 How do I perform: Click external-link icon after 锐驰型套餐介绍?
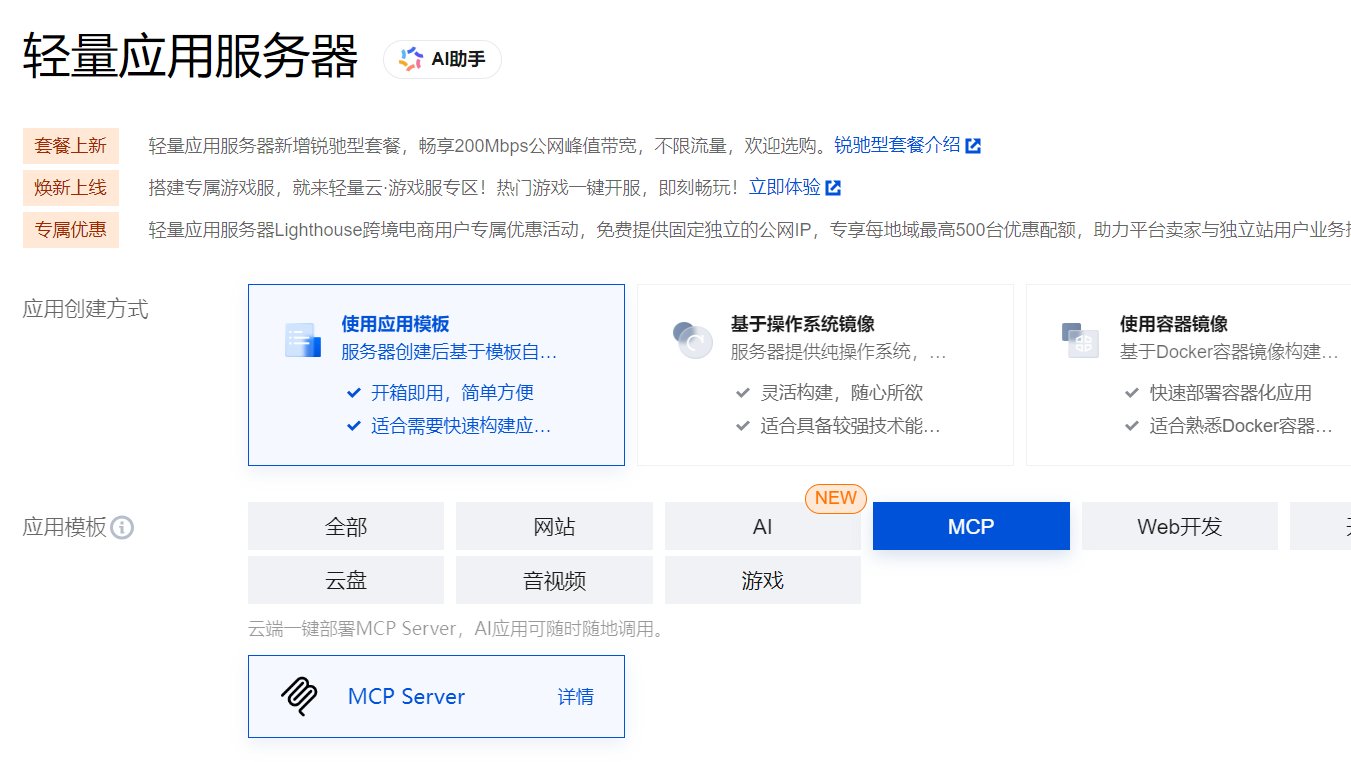[973, 146]
